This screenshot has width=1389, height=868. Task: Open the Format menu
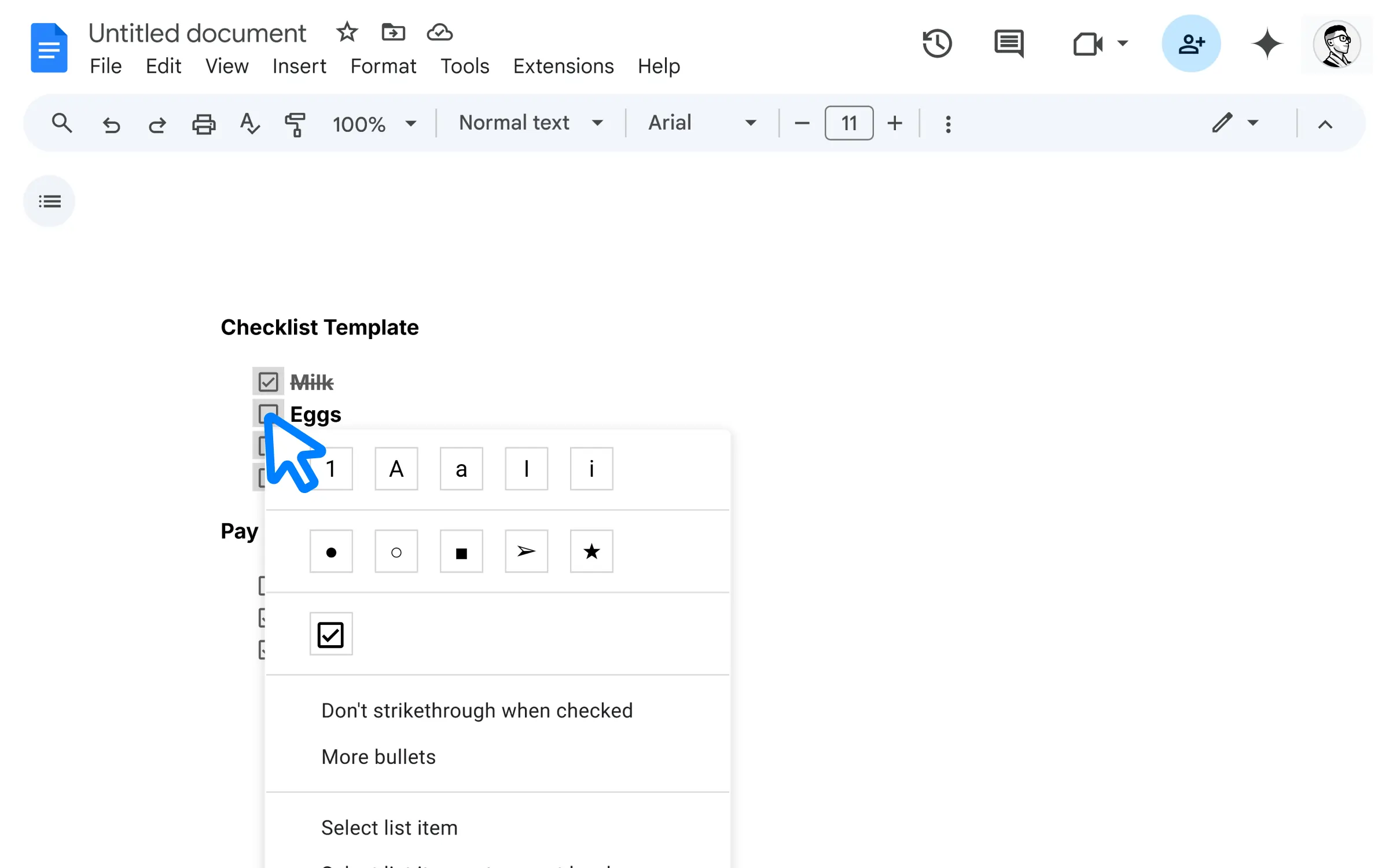[383, 66]
